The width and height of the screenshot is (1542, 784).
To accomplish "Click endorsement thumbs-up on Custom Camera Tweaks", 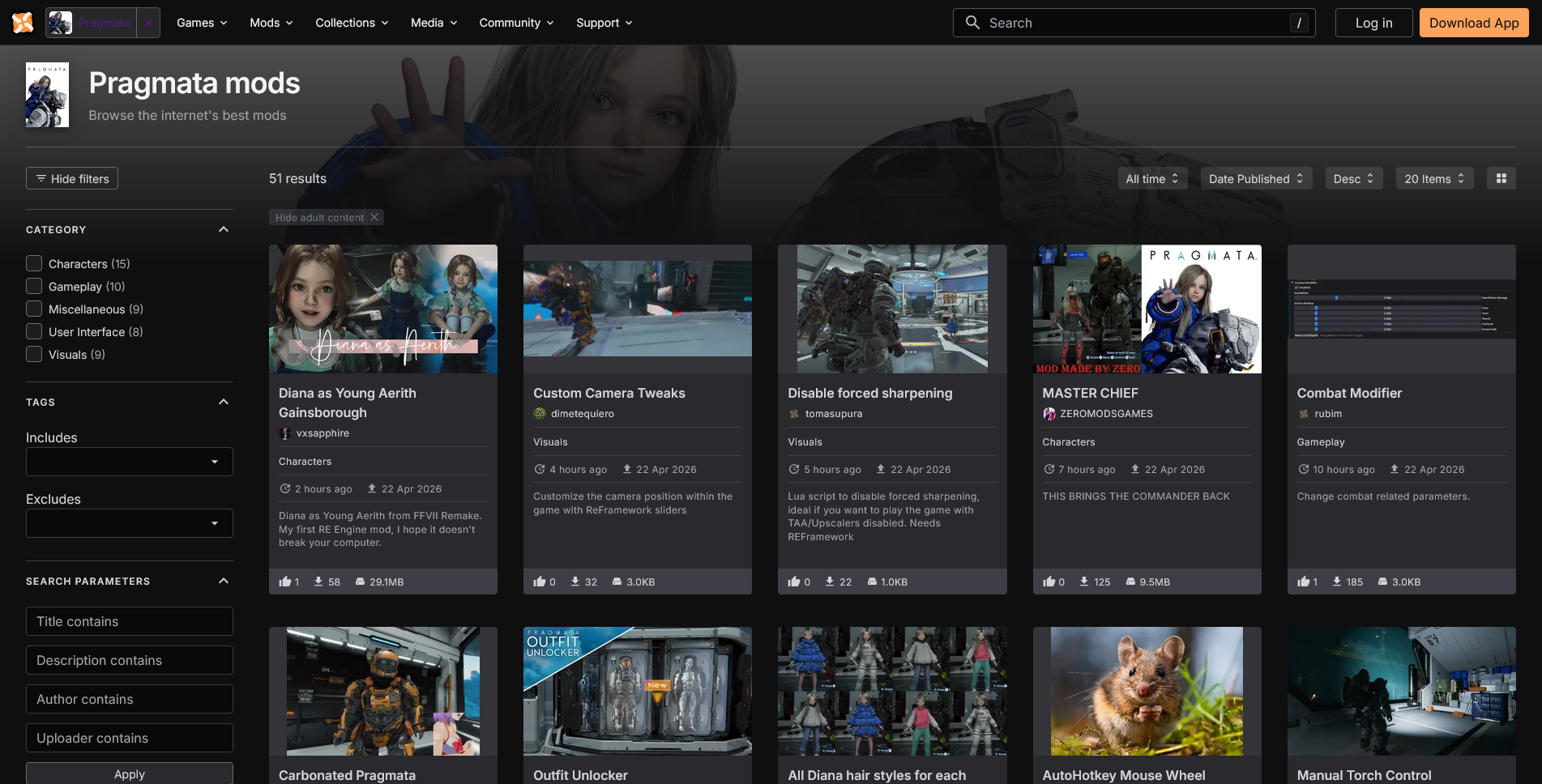I will tap(539, 582).
